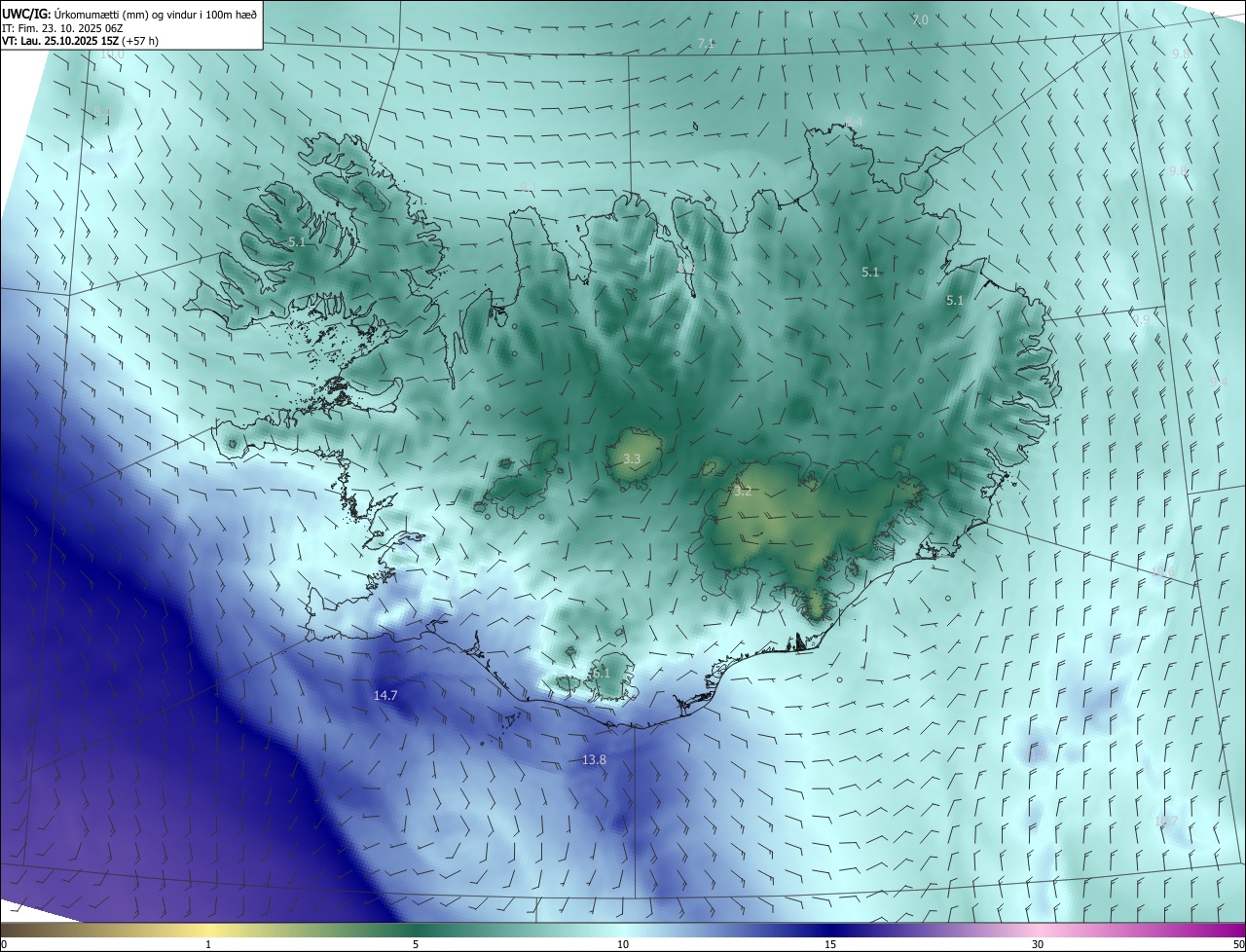
Task: Click the '30' tick on the color scale
Action: pos(1038,944)
